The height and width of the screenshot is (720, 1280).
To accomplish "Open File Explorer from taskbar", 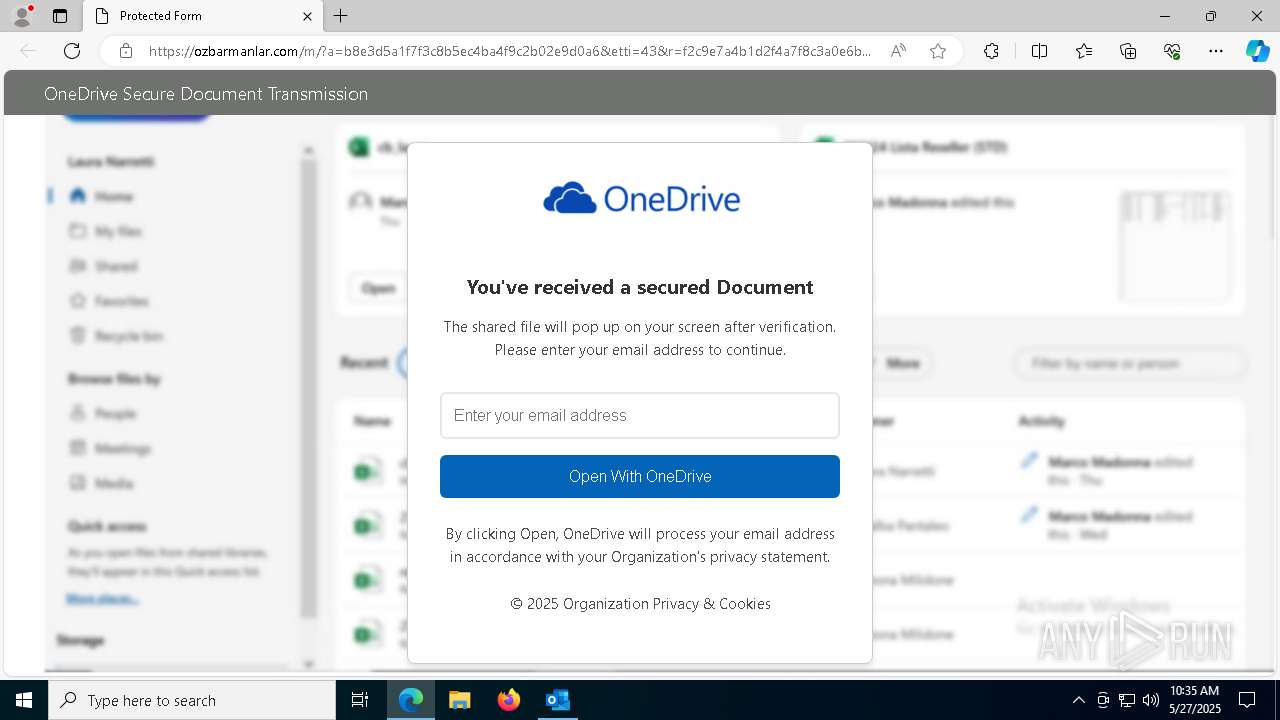I will click(459, 700).
